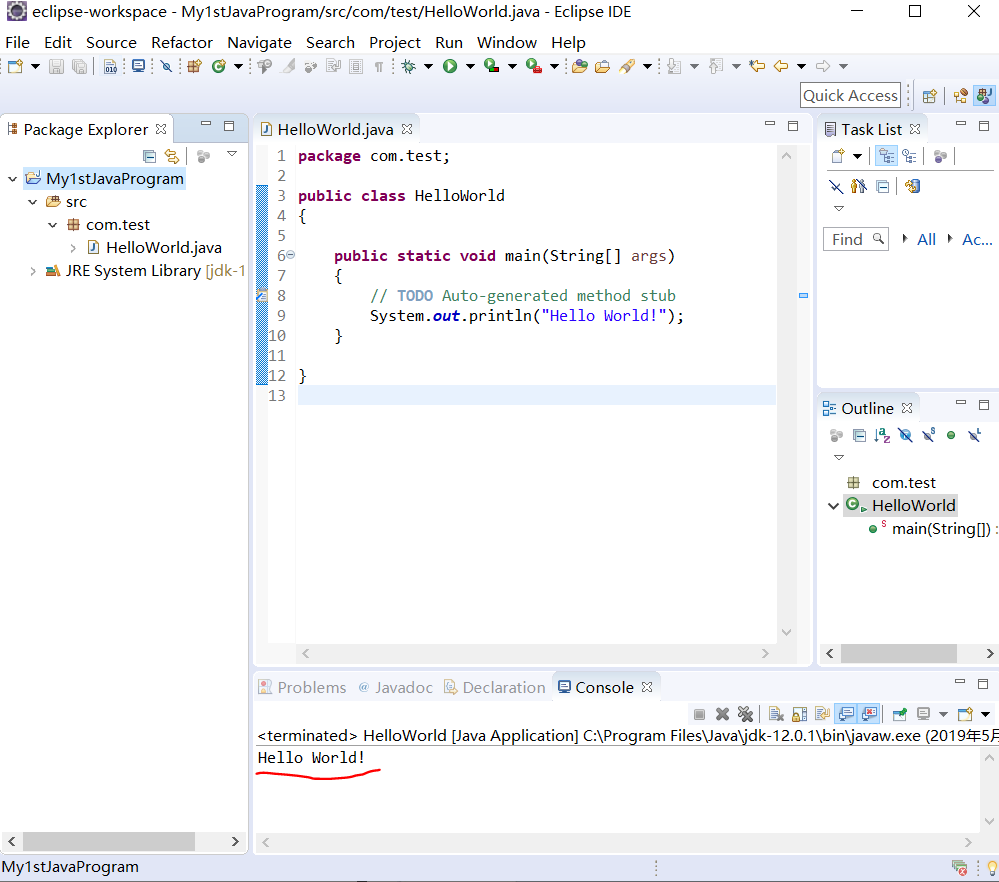Toggle Show Console on standard error change
The image size is (999, 882).
[869, 714]
